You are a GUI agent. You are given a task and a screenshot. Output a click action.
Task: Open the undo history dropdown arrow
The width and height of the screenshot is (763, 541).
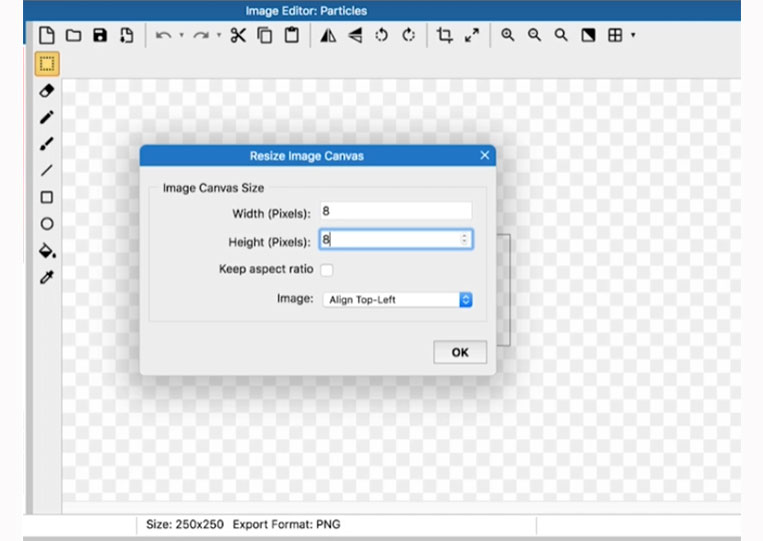182,35
